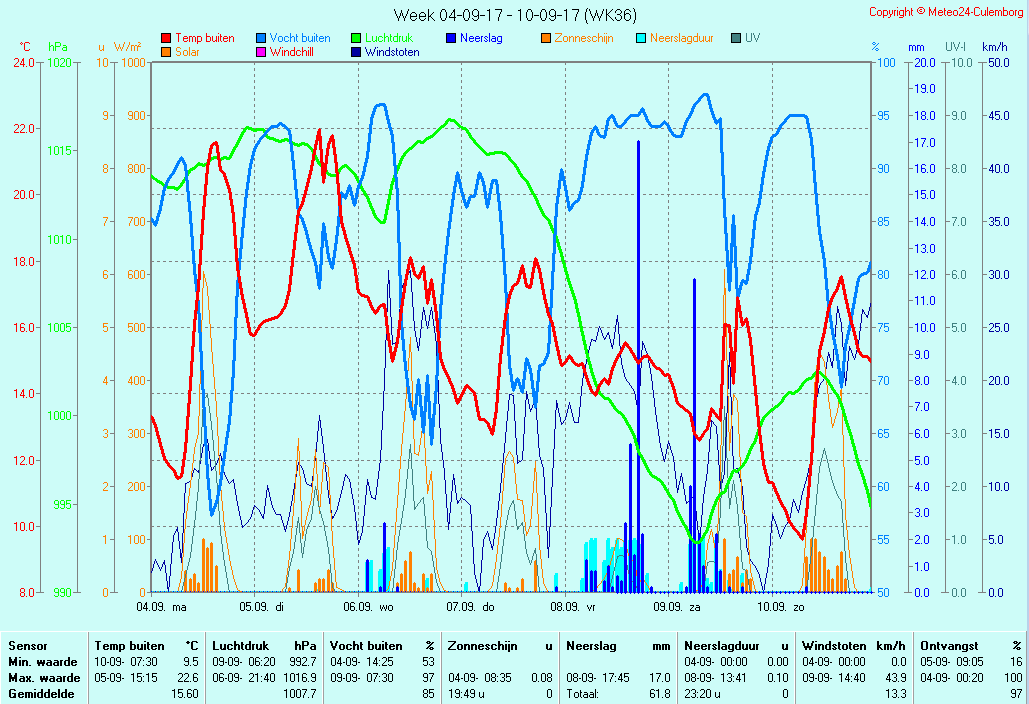Click the Sensor column header in table
The image size is (1029, 704).
pos(27,646)
